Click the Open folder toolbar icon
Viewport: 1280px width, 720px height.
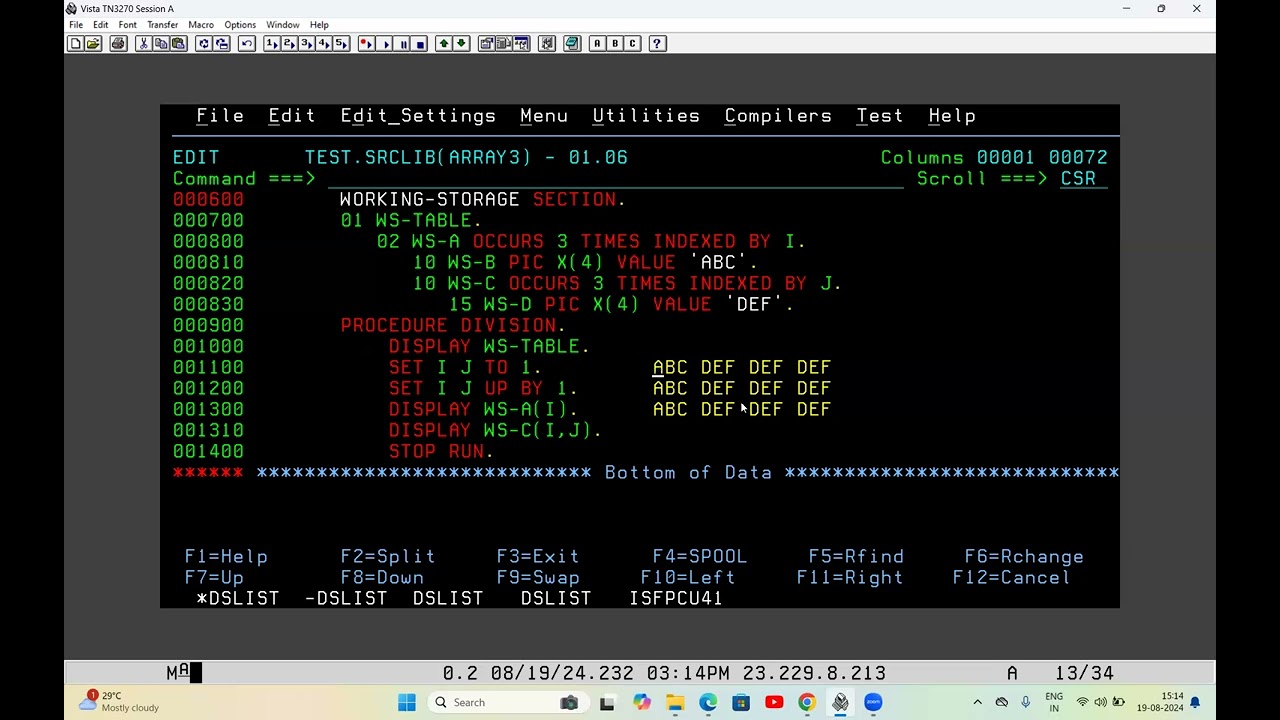93,44
